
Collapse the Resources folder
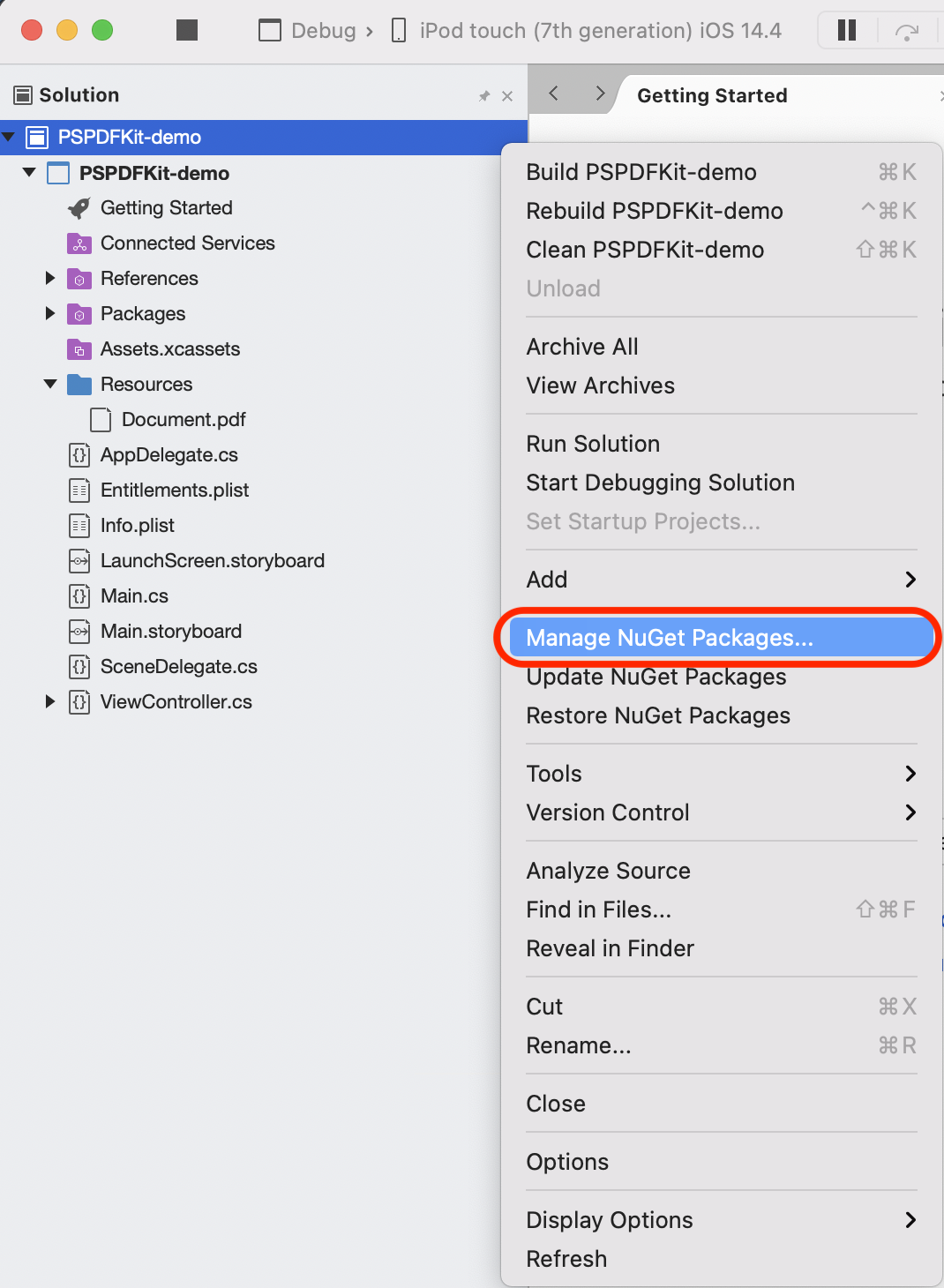point(50,385)
